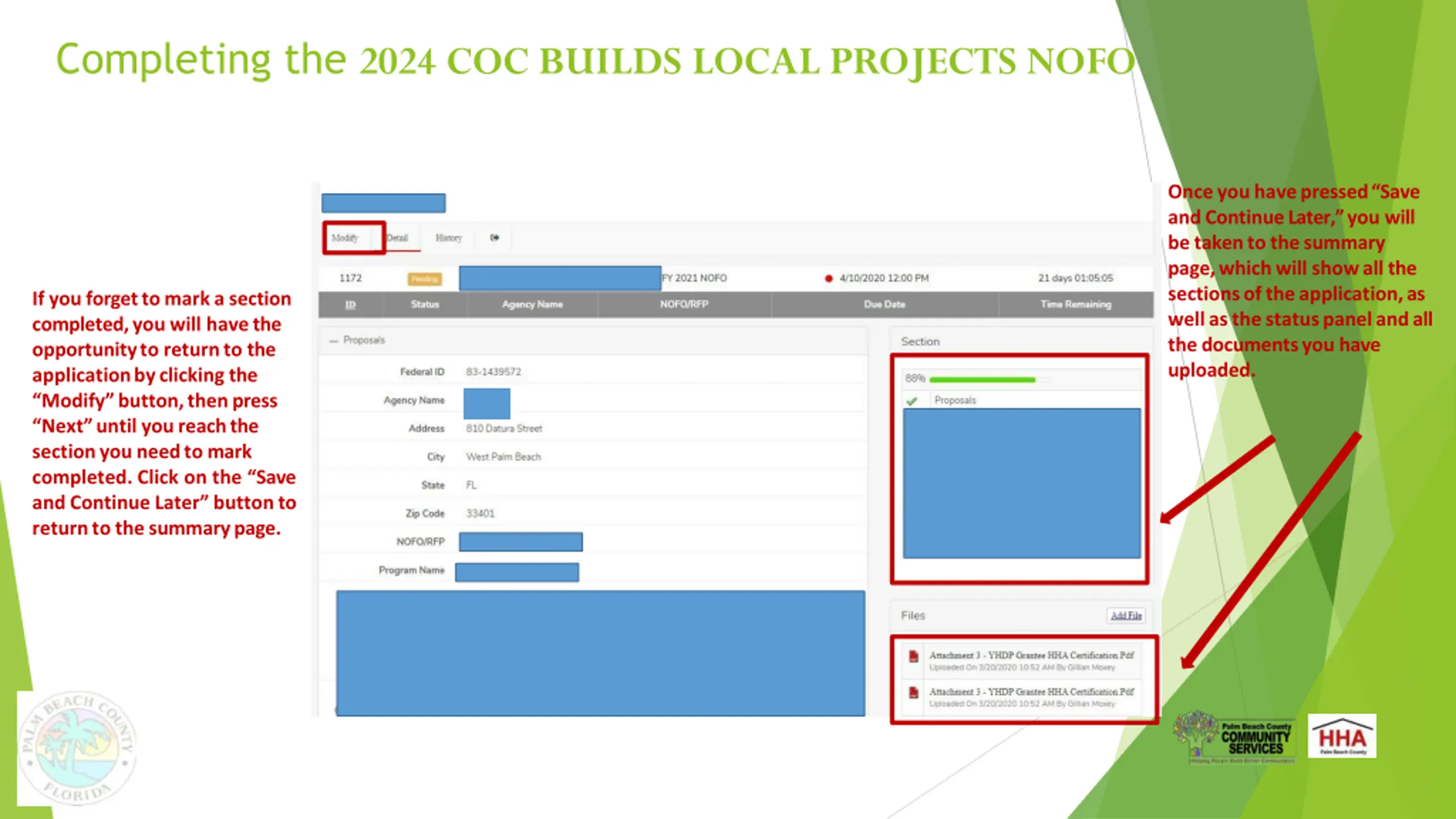
Task: Click the zip code 33401
Action: 480,514
